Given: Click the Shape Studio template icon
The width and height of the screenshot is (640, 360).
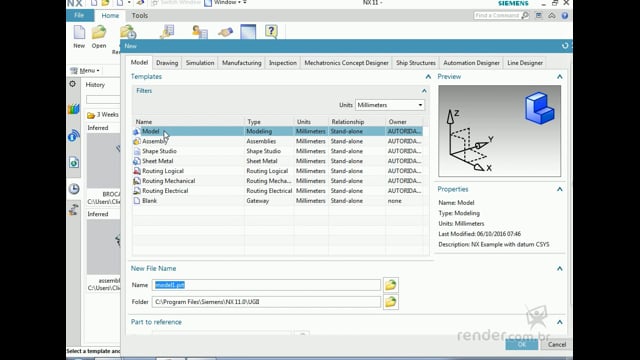Looking at the screenshot, I should (137, 151).
